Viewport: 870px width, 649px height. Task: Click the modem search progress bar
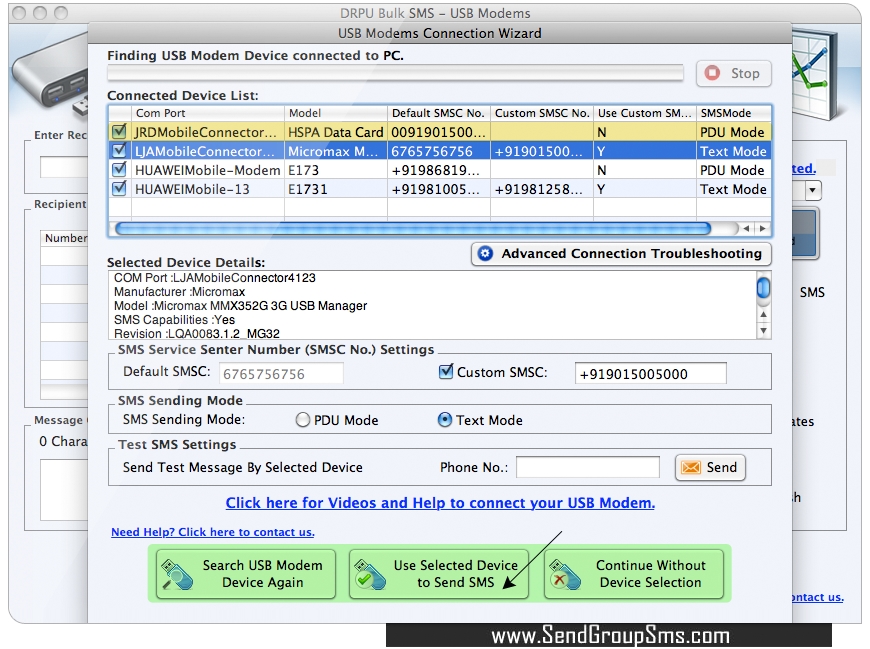pos(395,73)
